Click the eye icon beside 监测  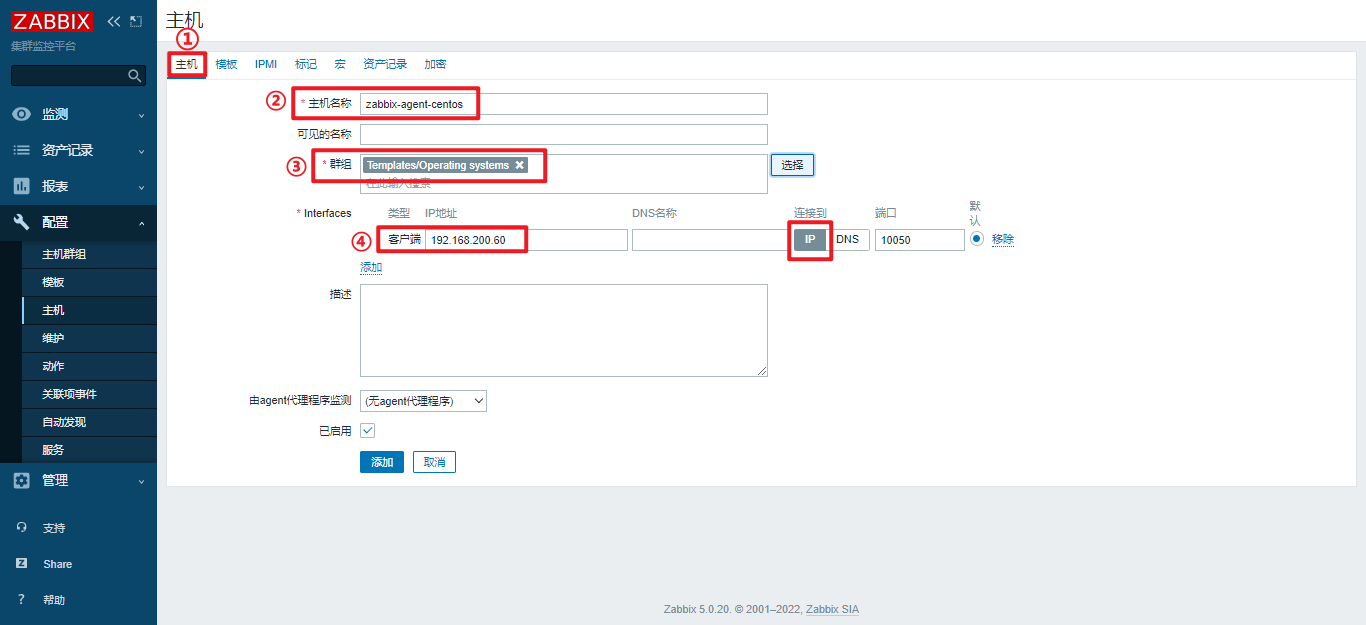click(x=21, y=114)
